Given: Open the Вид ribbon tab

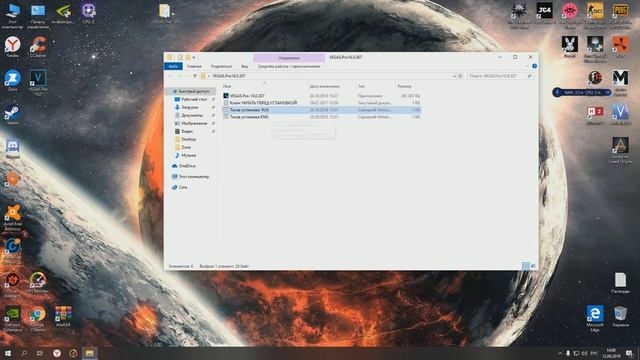Looking at the screenshot, I should click(244, 66).
